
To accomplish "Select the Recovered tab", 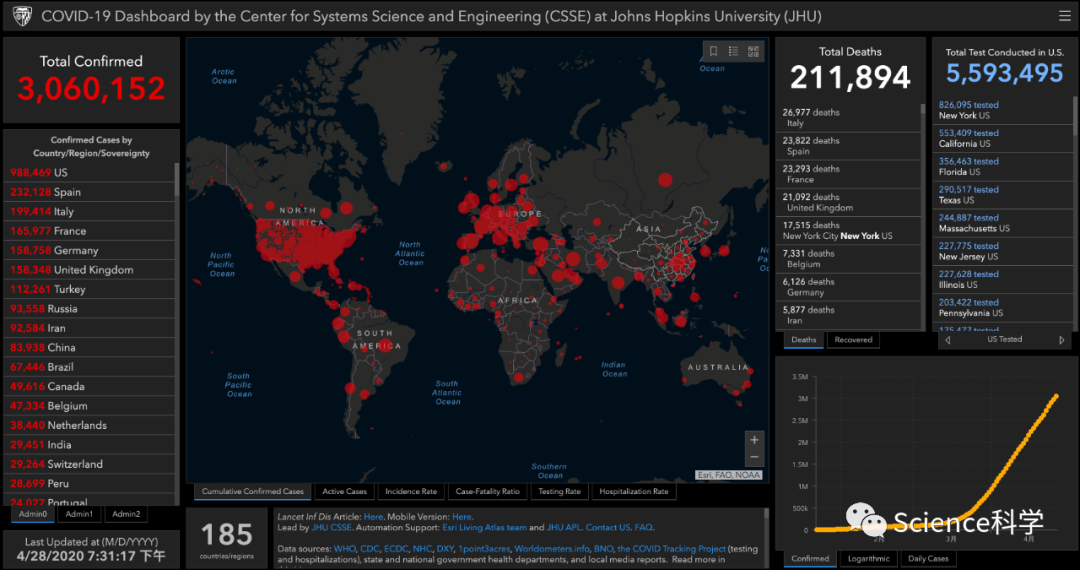I will pyautogui.click(x=853, y=340).
